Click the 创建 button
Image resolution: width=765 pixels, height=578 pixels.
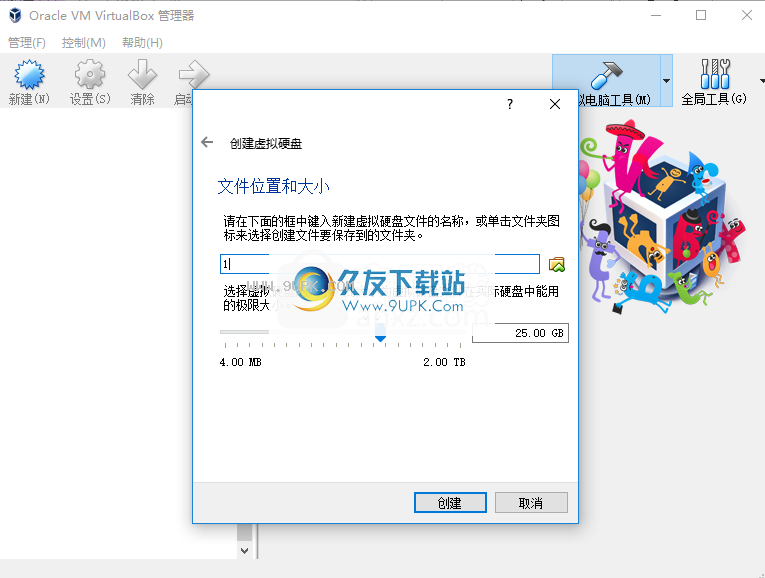coord(450,502)
